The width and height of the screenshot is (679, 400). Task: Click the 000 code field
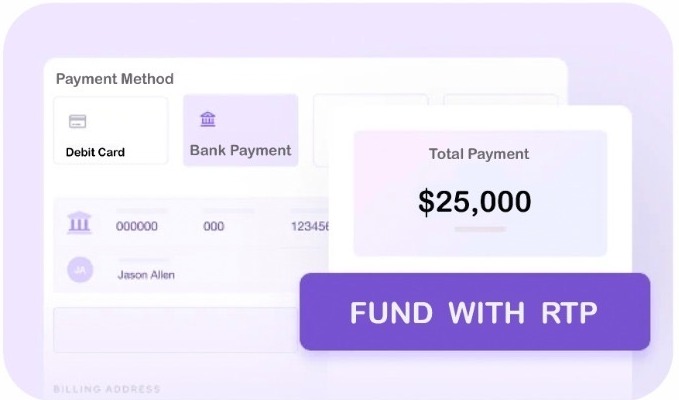pyautogui.click(x=214, y=227)
